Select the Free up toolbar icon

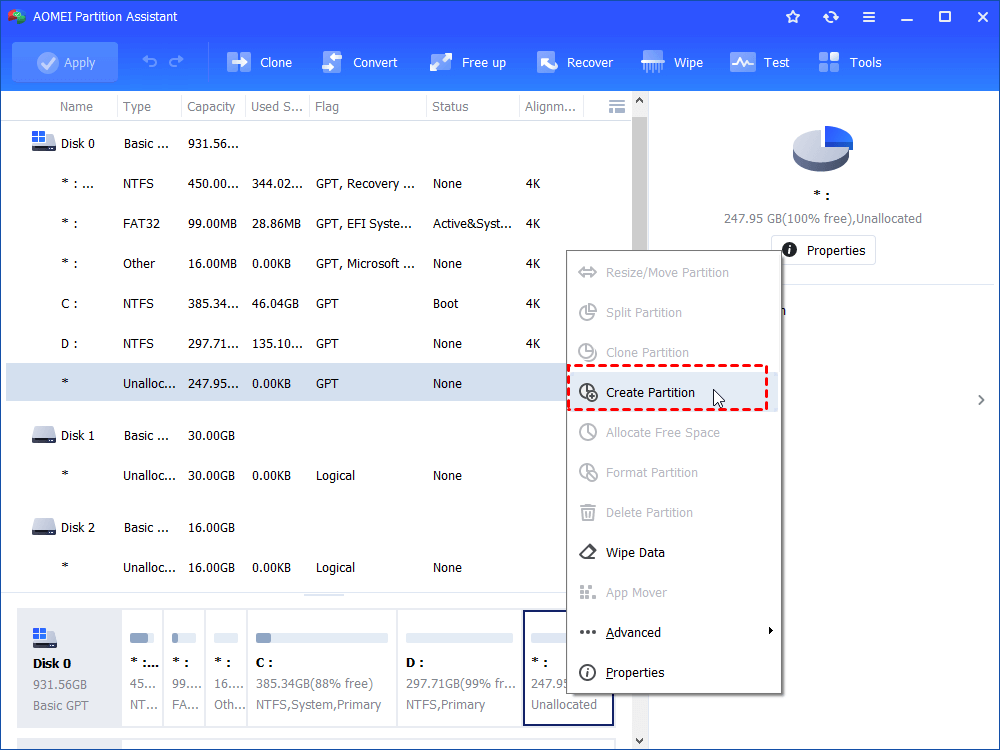(x=467, y=61)
